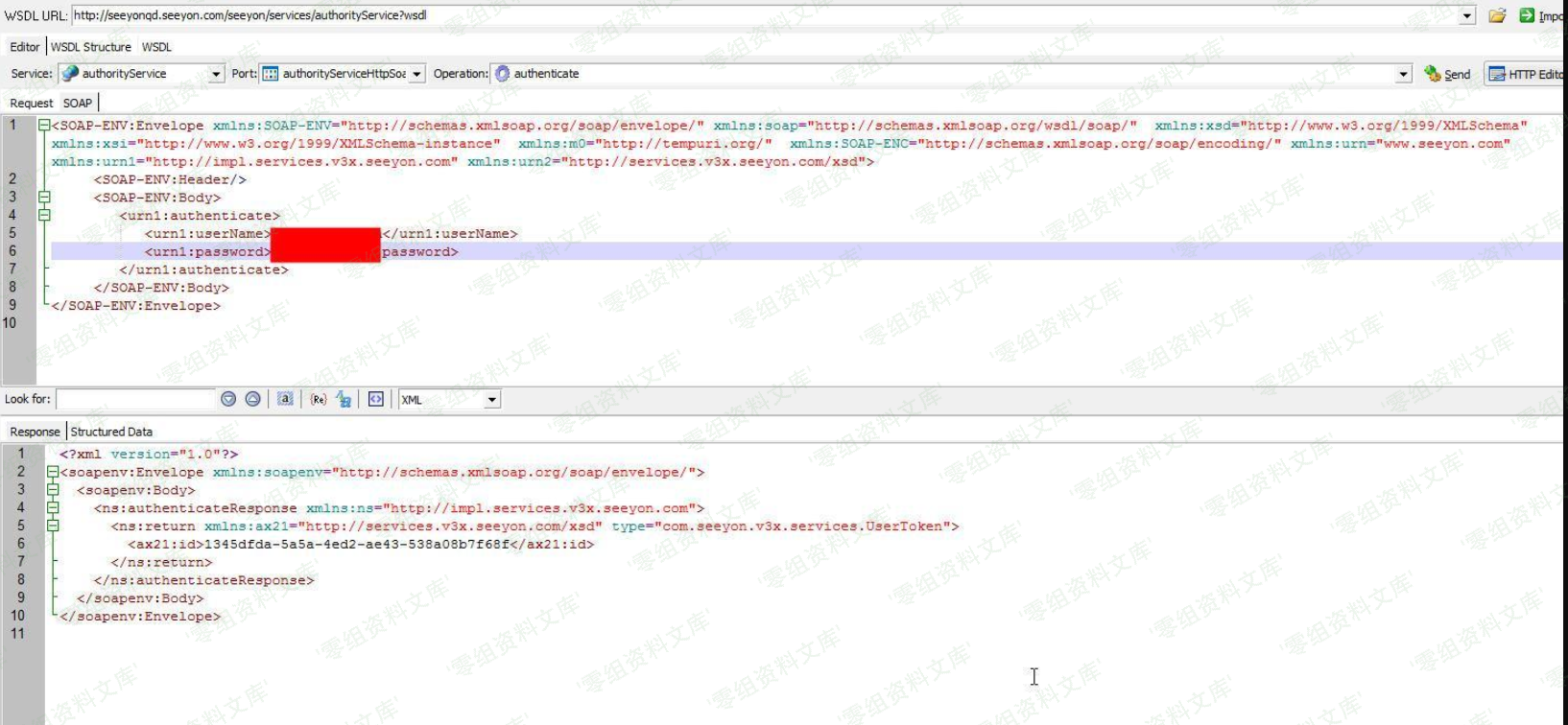The width and height of the screenshot is (1568, 725).
Task: Toggle regular expression search option
Action: [x=318, y=399]
